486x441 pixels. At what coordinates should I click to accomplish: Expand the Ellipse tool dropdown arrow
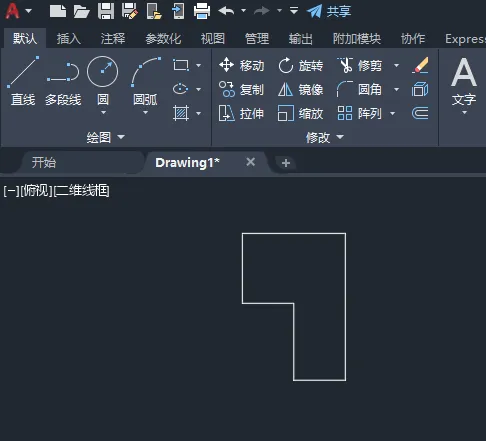(x=198, y=89)
